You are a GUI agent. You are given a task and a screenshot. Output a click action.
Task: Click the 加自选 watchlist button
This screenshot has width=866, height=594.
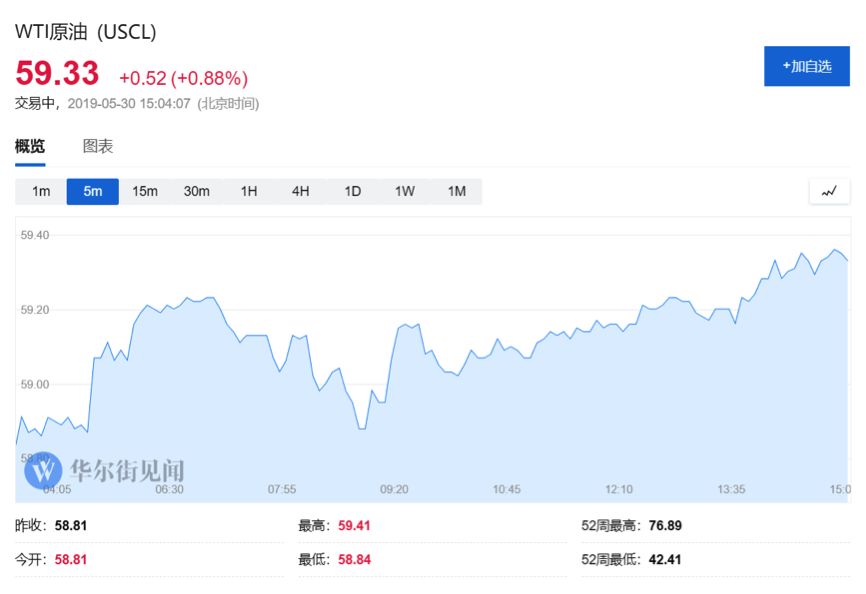pos(806,66)
